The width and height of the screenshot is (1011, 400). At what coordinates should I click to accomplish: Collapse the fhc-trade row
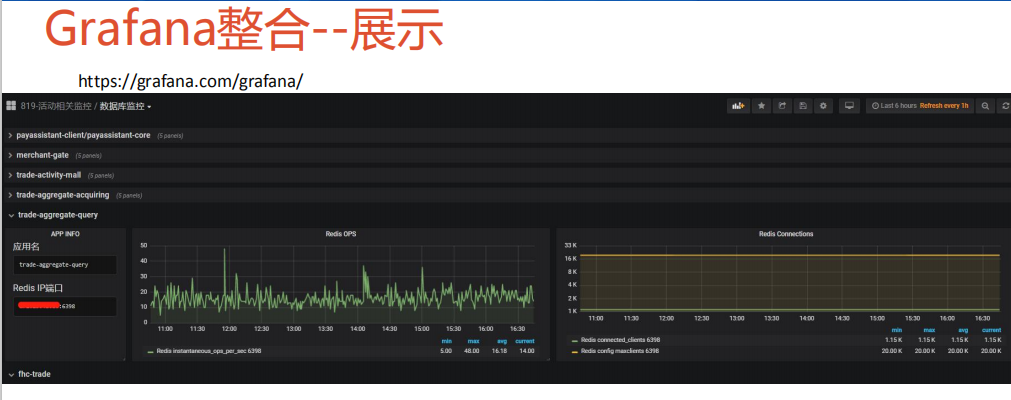tap(34, 374)
